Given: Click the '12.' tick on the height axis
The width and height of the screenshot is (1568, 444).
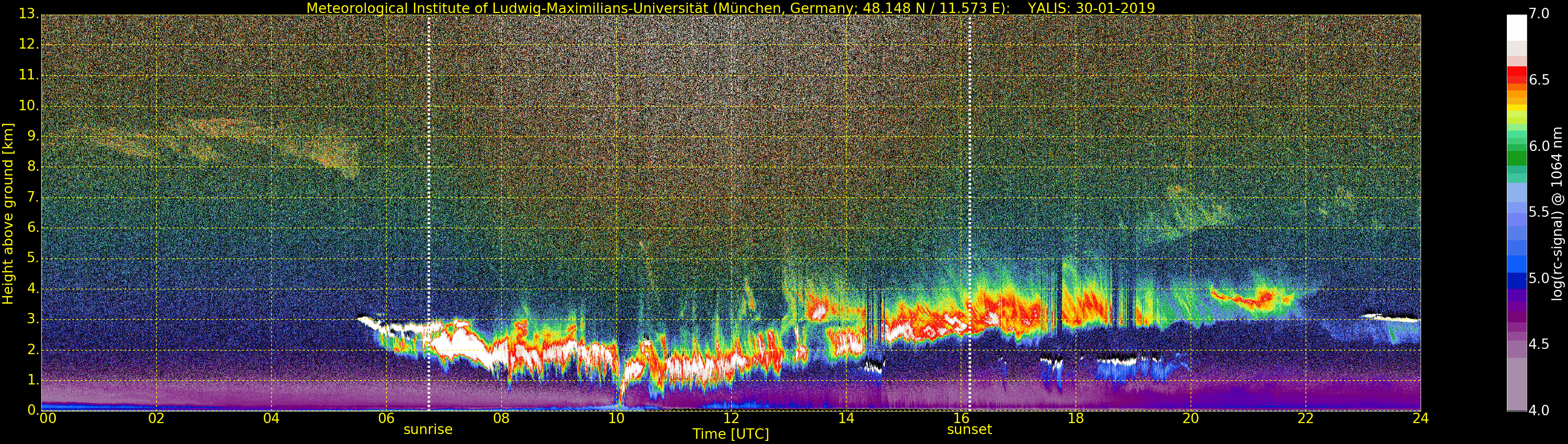Looking at the screenshot, I should coord(29,44).
